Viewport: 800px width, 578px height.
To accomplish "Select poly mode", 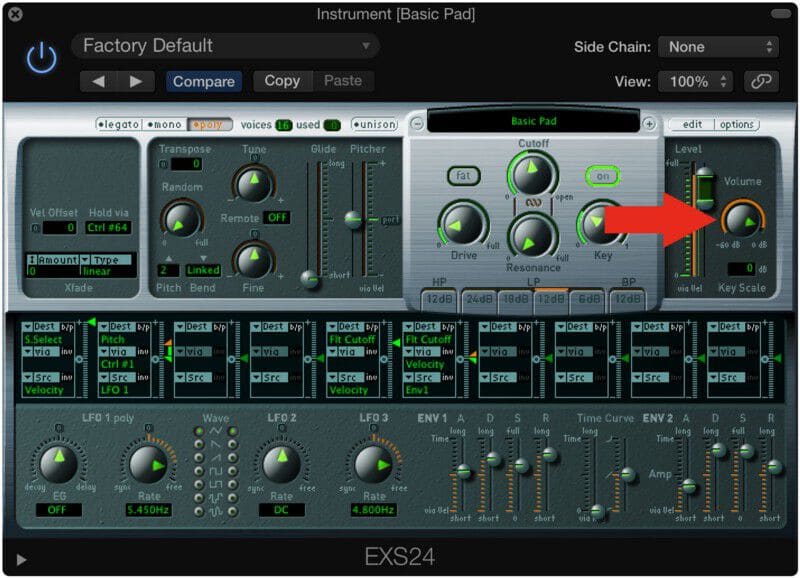I will click(209, 124).
